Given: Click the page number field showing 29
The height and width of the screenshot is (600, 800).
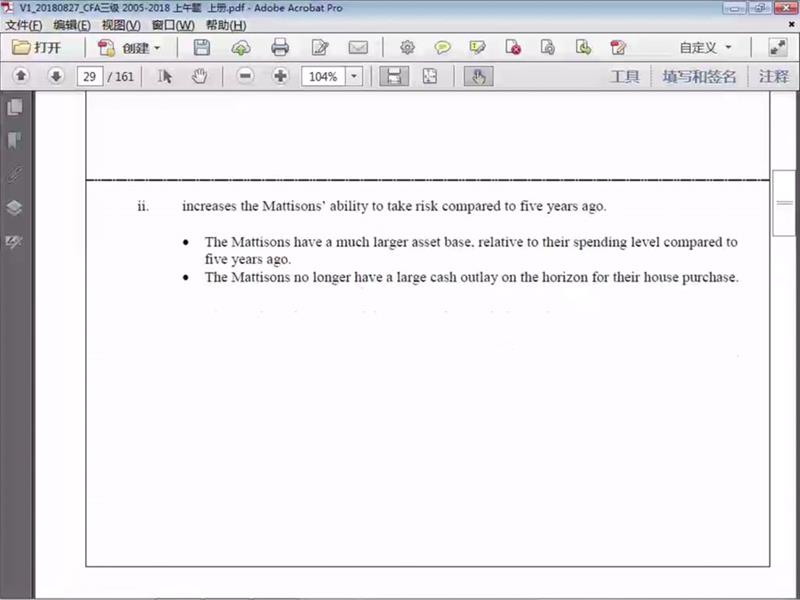Looking at the screenshot, I should click(x=90, y=76).
